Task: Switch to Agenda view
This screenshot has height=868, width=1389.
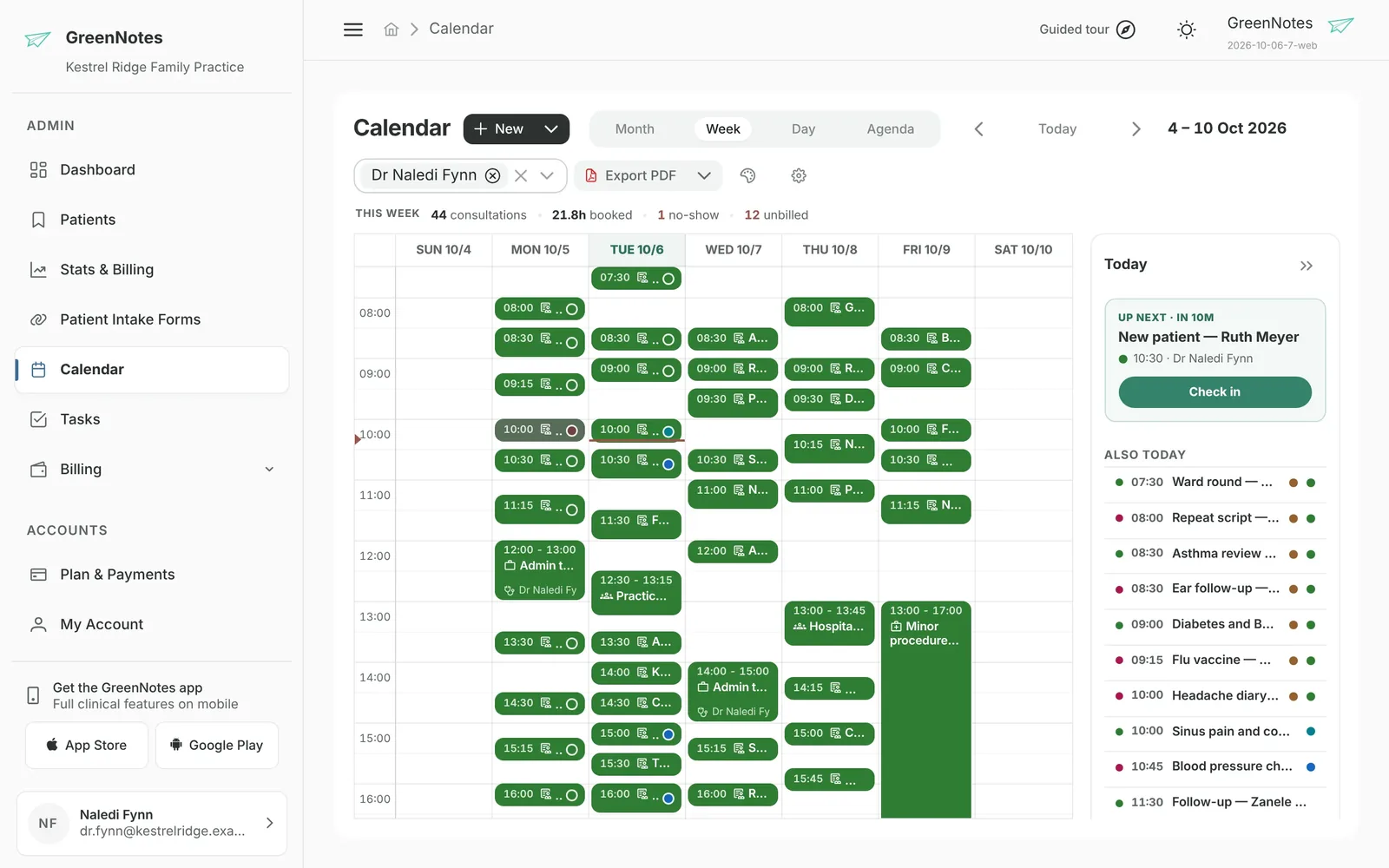Action: [x=891, y=129]
